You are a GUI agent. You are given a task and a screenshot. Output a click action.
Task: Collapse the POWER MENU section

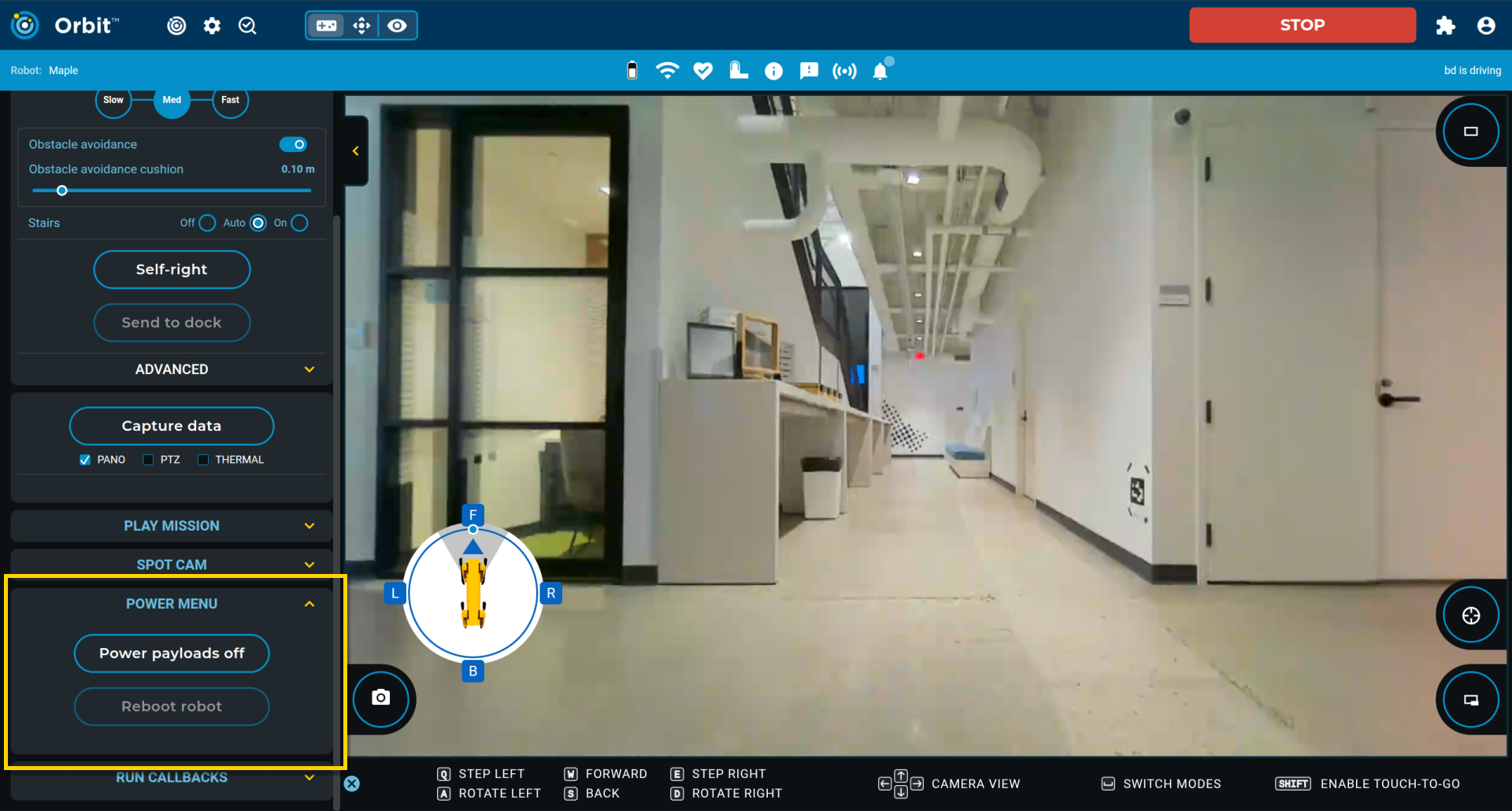coord(172,604)
